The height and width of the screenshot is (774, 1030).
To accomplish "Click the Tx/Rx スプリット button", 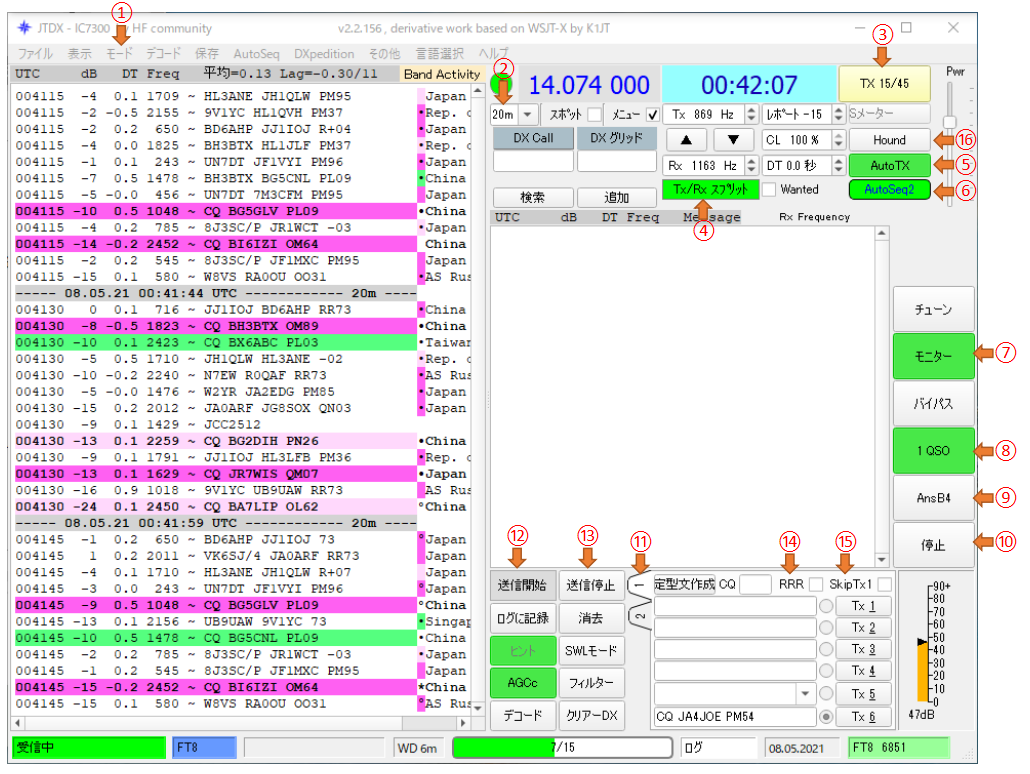I will pos(711,189).
